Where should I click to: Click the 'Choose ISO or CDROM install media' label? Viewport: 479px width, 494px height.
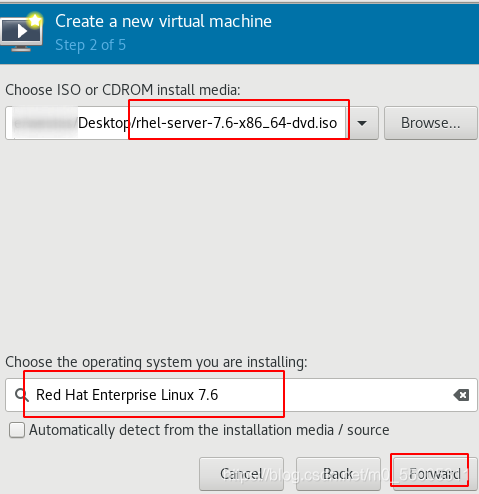[123, 90]
